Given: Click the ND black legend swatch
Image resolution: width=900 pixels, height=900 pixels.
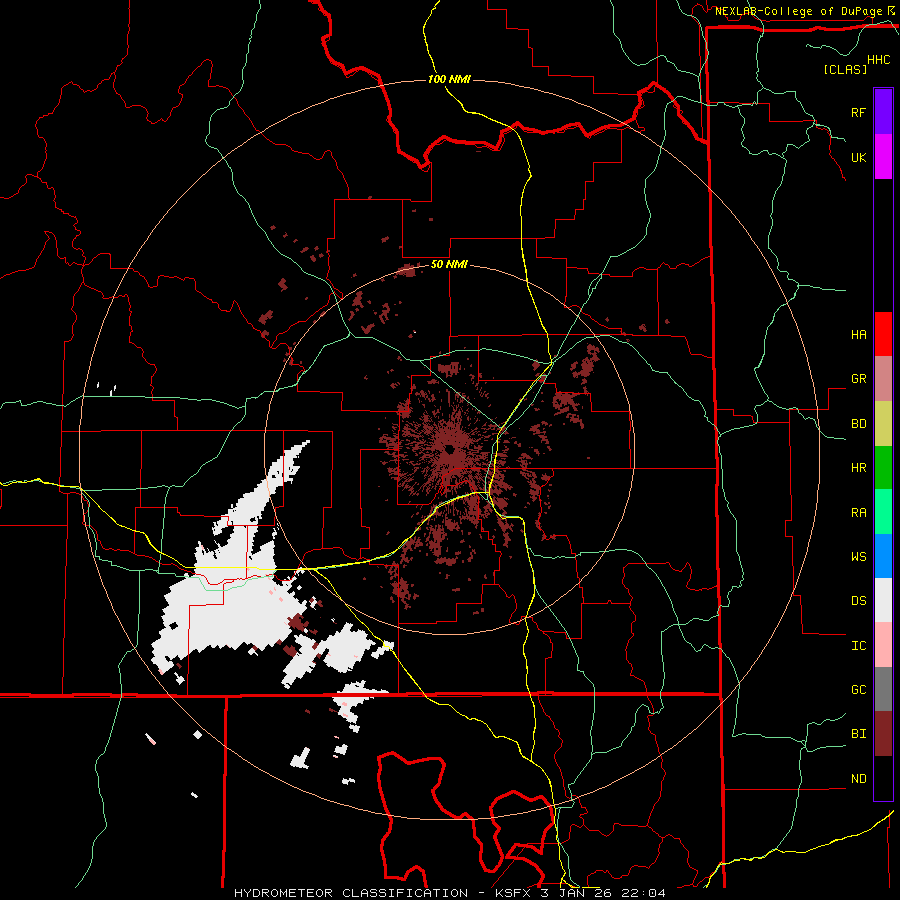Looking at the screenshot, I should [883, 778].
